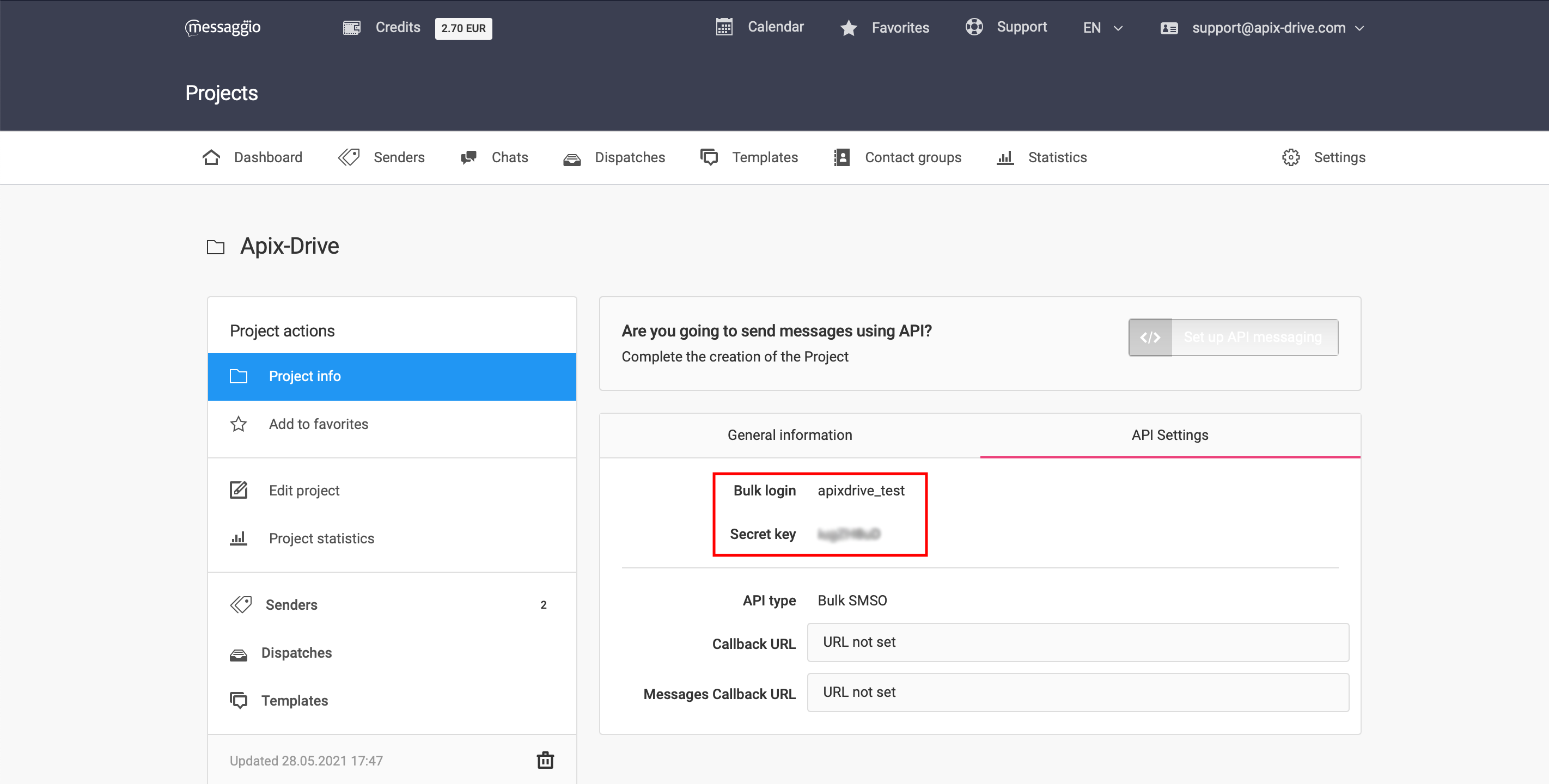
Task: Click the Chats bubble icon
Action: point(468,157)
